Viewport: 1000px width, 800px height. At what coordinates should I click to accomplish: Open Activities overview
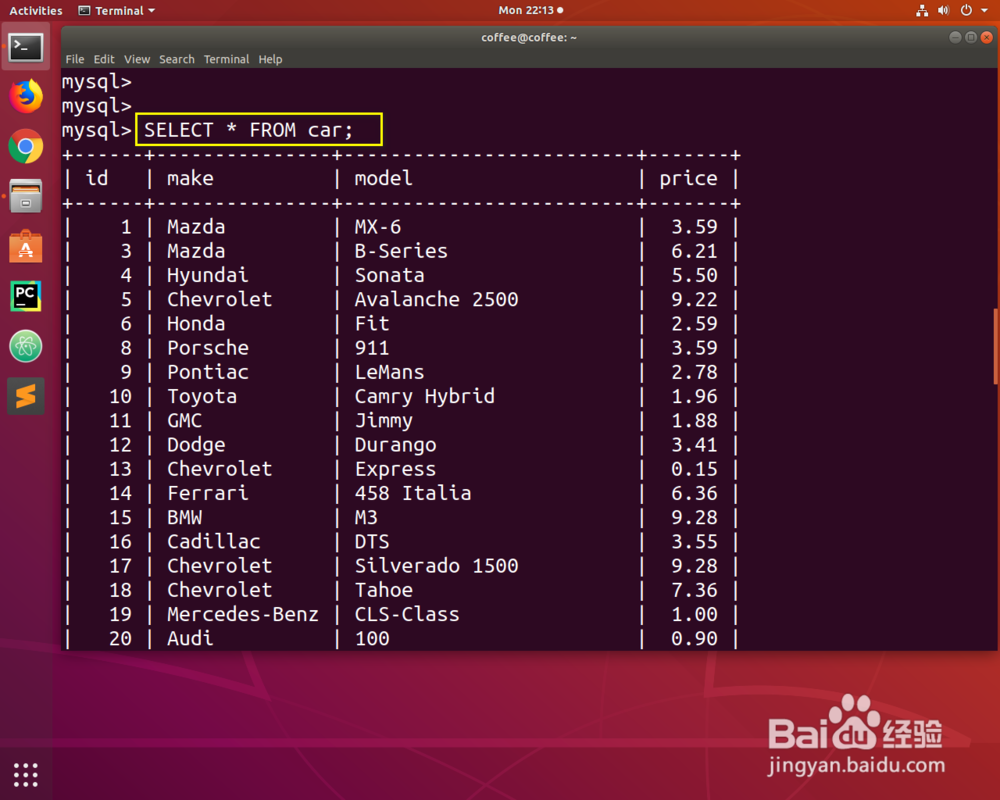(36, 10)
